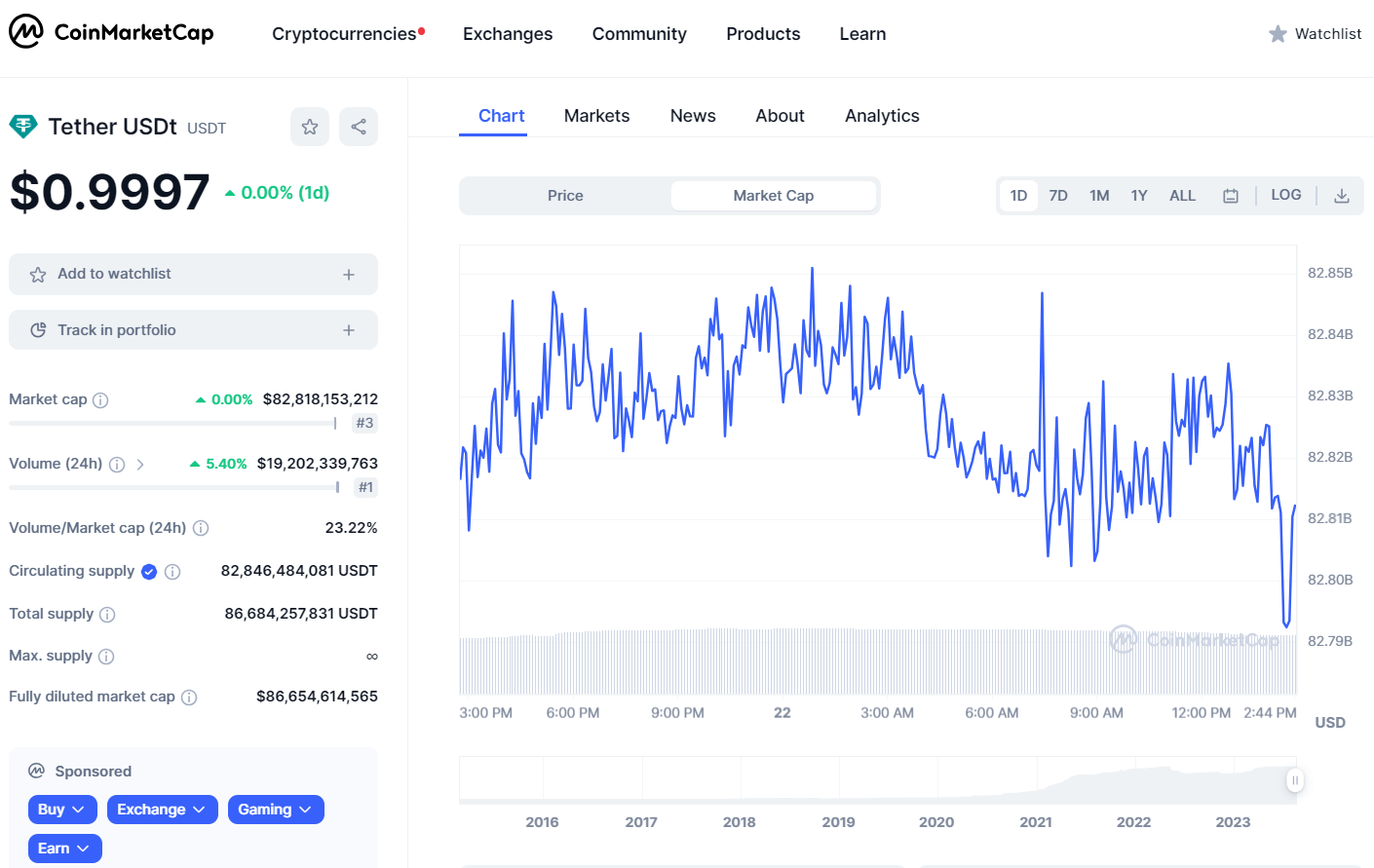
Task: Click plus icon on Add to watchlist
Action: pos(349,275)
